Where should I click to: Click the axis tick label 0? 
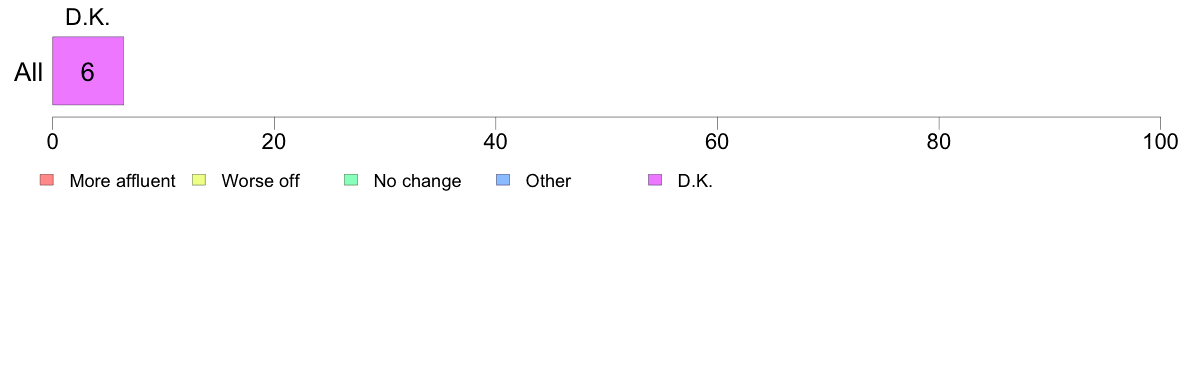pos(52,142)
